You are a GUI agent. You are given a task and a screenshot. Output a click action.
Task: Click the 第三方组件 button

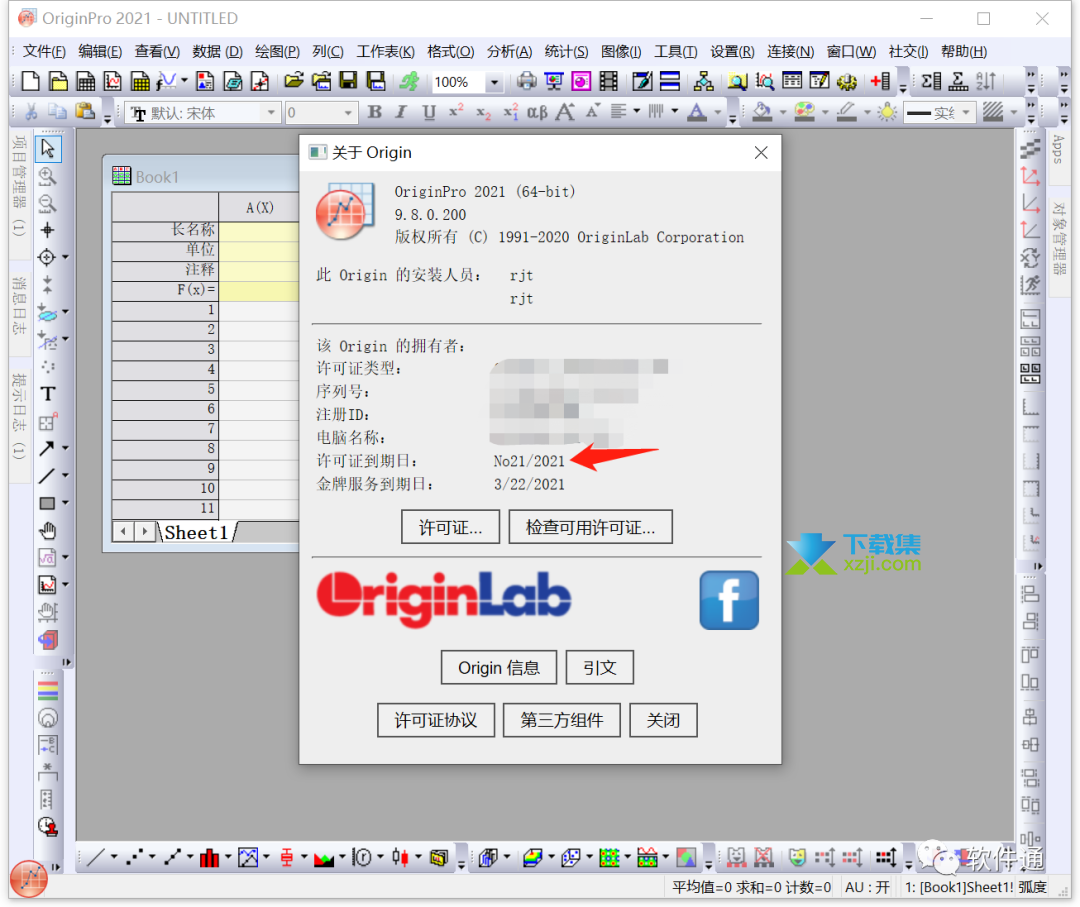[562, 720]
